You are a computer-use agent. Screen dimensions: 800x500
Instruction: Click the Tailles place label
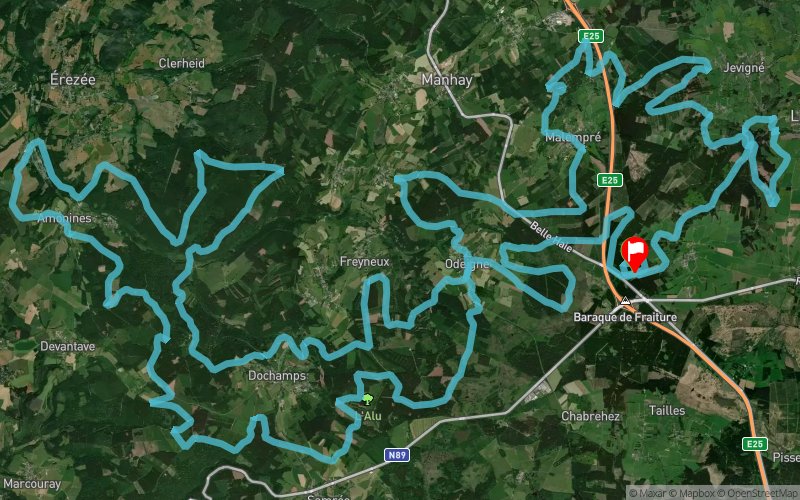tap(667, 410)
